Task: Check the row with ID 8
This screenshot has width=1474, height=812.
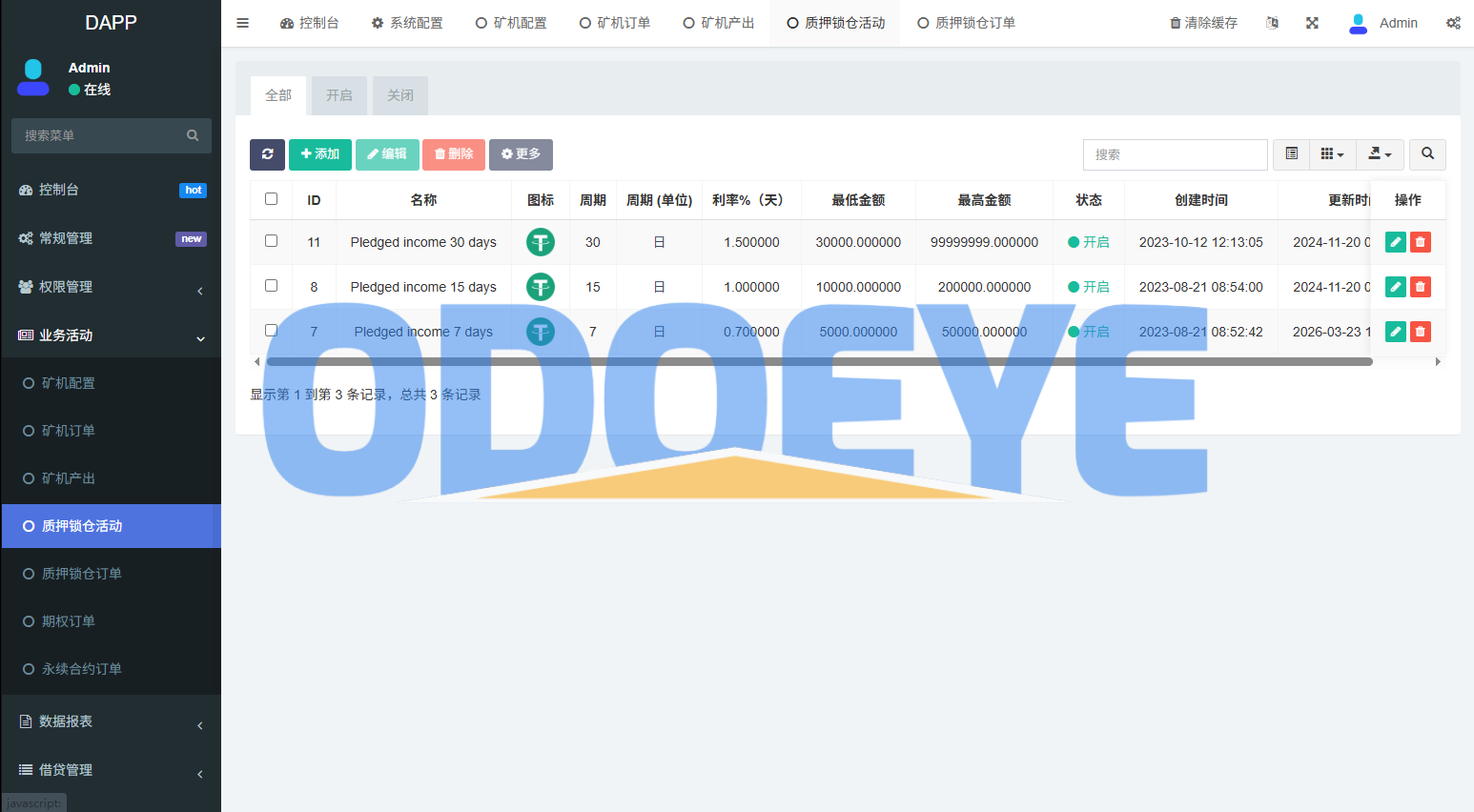Action: click(x=271, y=286)
